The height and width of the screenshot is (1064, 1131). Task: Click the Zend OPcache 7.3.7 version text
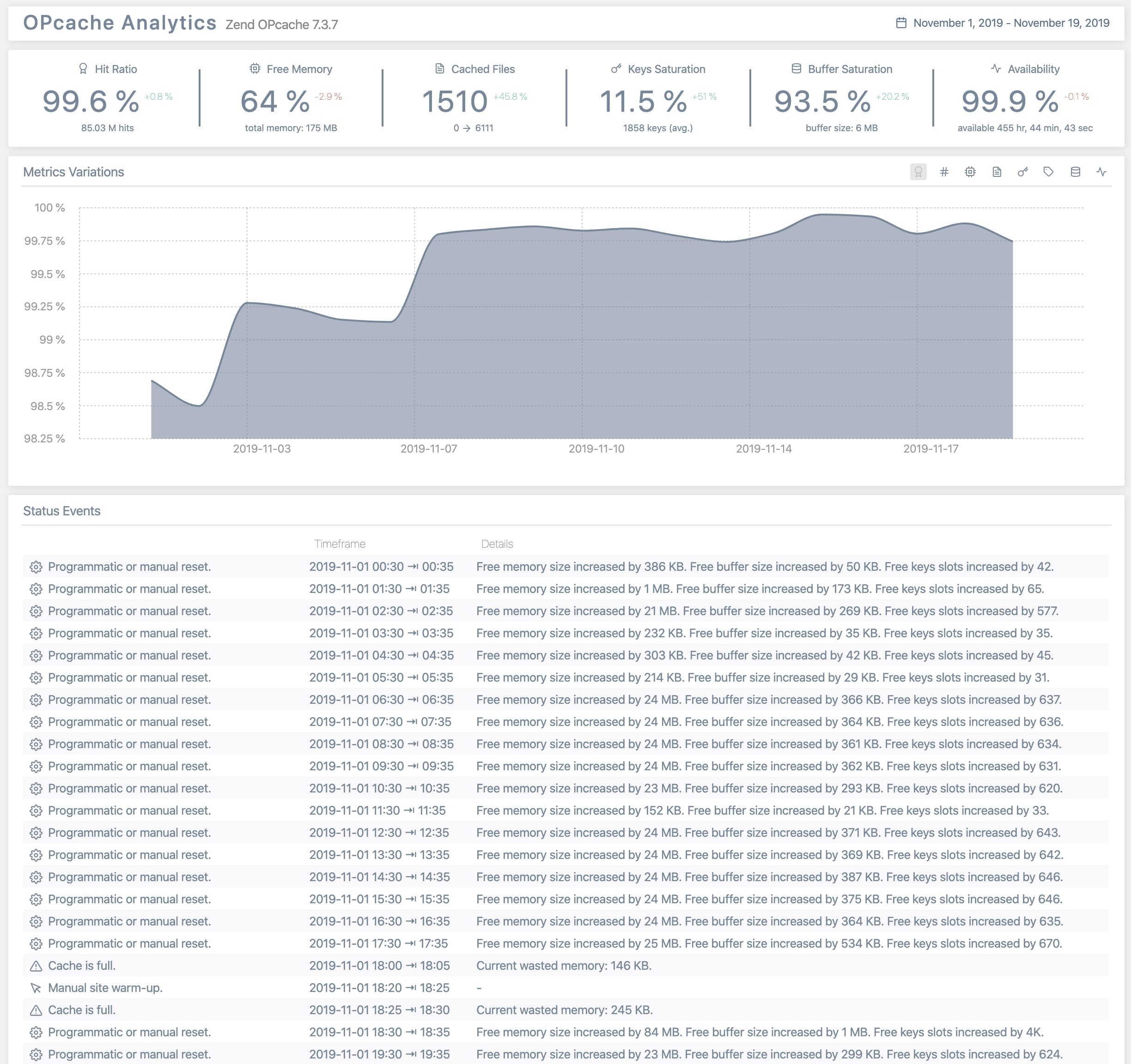tap(282, 24)
